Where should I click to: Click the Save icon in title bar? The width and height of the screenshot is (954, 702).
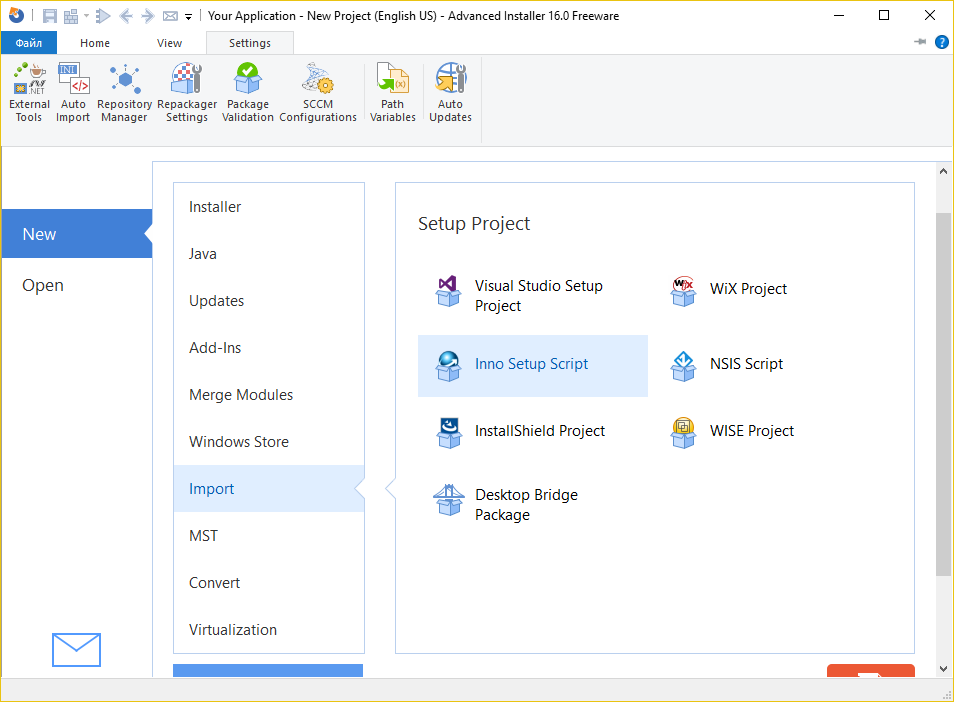[x=49, y=16]
